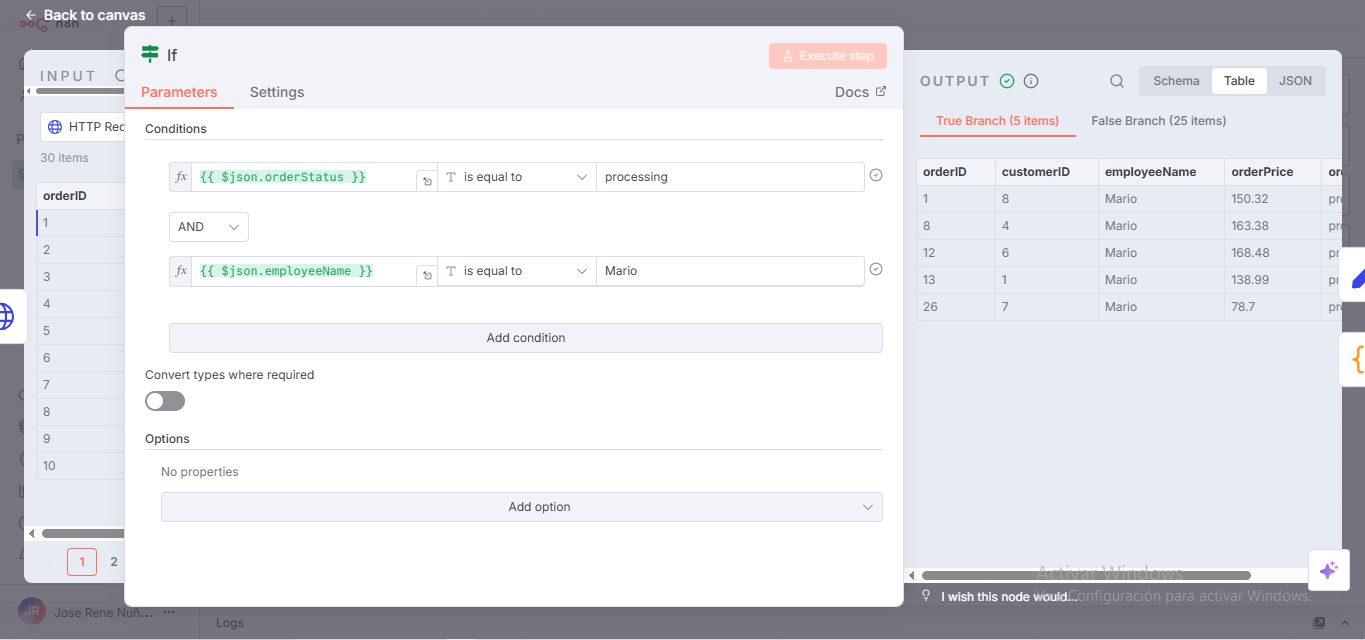Click the input panel horizontal scrollbar
This screenshot has height=640, width=1365.
click(83, 533)
